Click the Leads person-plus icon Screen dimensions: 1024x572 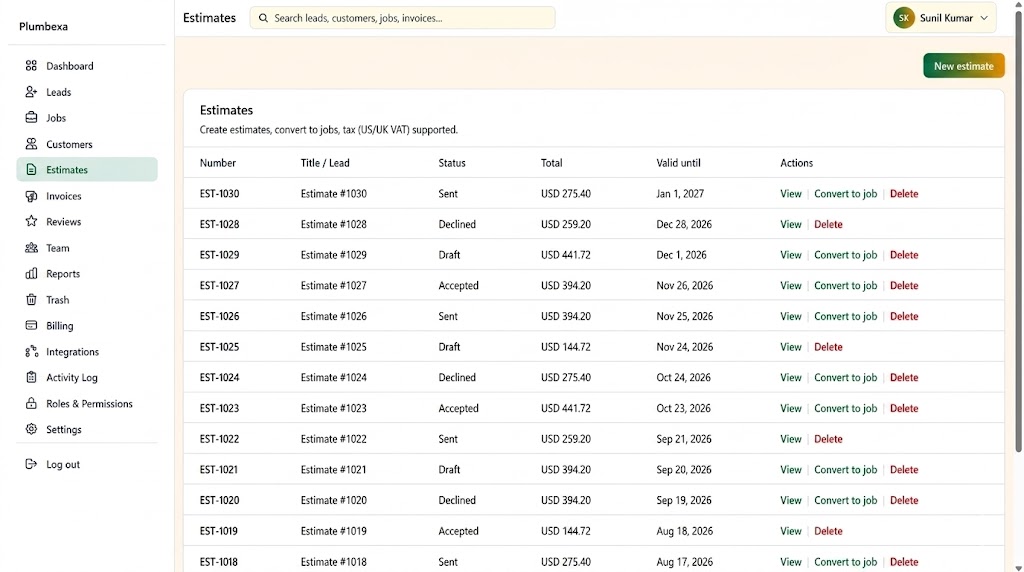tap(31, 92)
